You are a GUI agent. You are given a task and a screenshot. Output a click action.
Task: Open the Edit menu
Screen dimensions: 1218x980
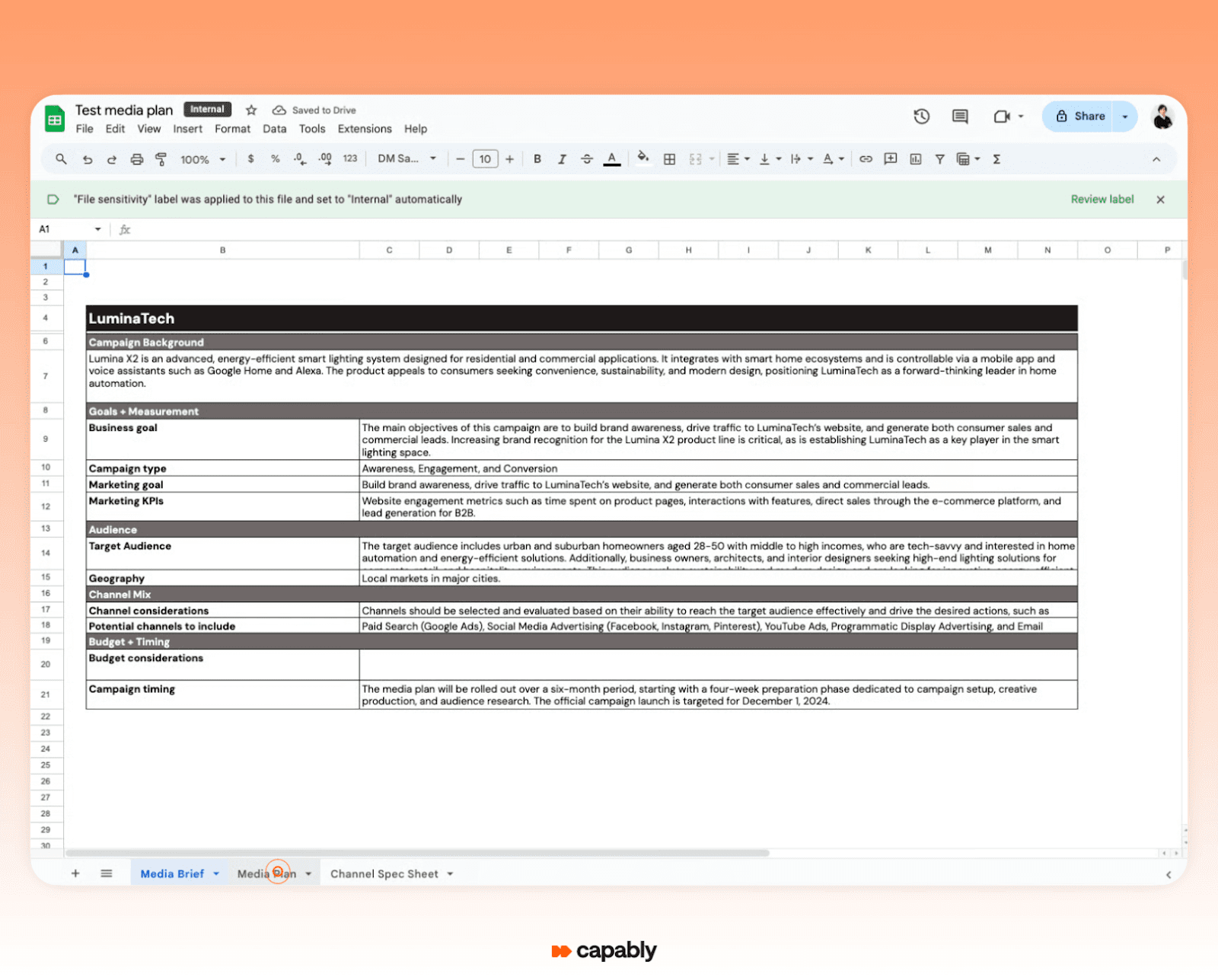(115, 129)
